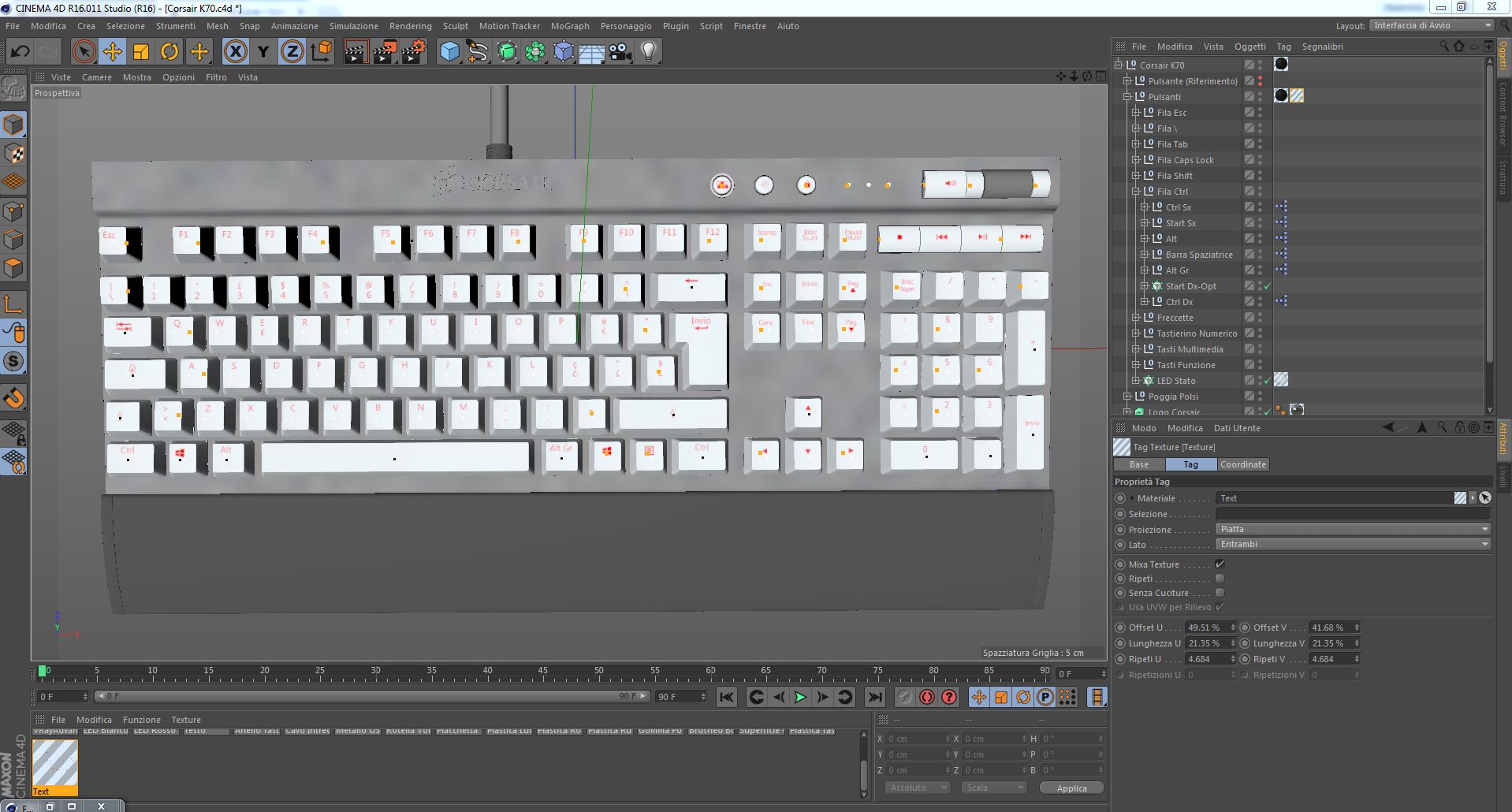Add a Cube primitive object
This screenshot has height=812, width=1512.
[x=449, y=52]
